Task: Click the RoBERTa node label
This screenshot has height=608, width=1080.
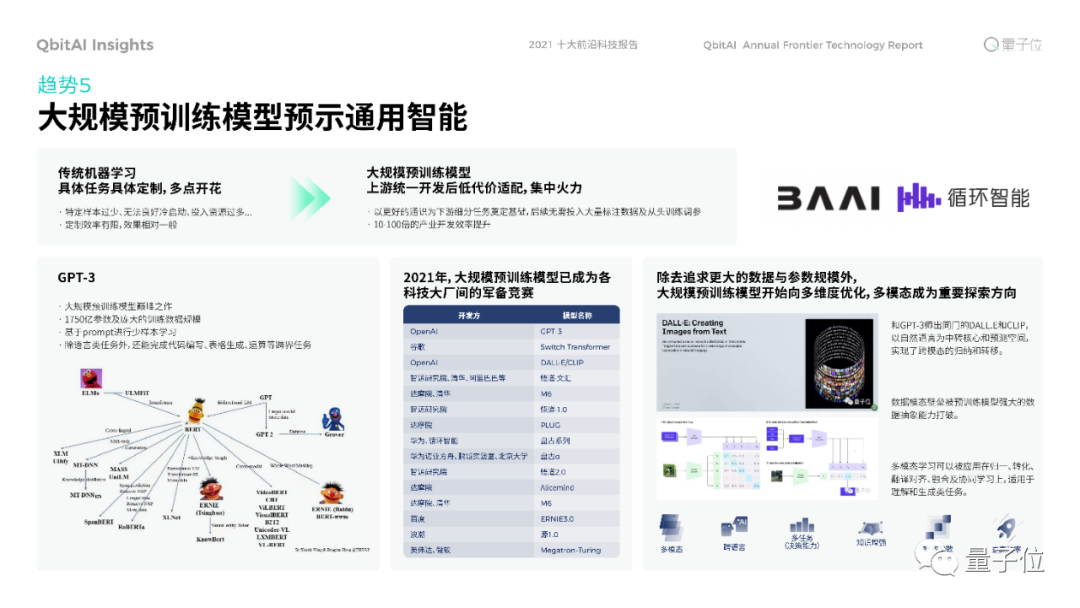Action: point(132,527)
